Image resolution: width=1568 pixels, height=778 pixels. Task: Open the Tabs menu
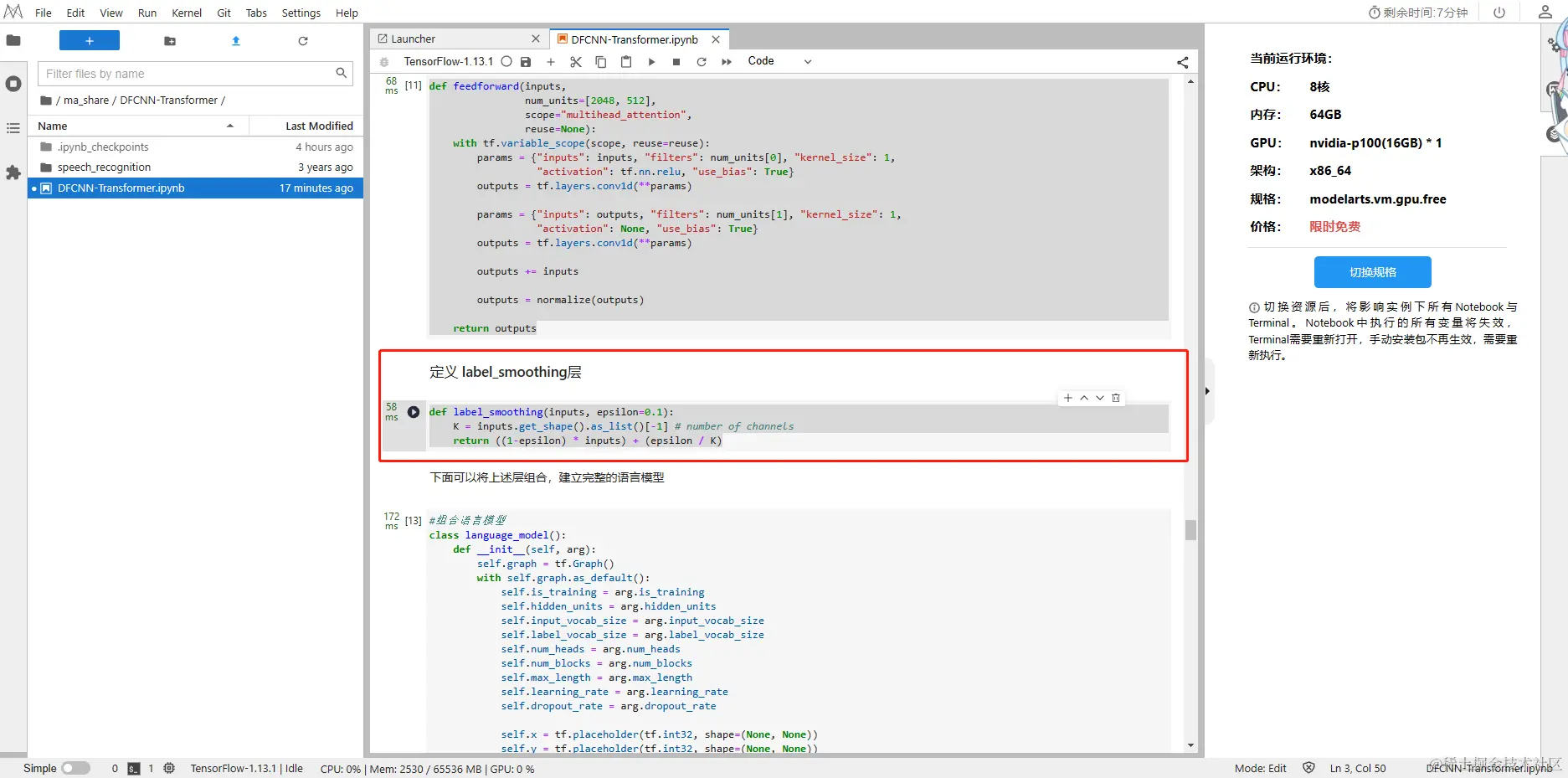[x=256, y=13]
